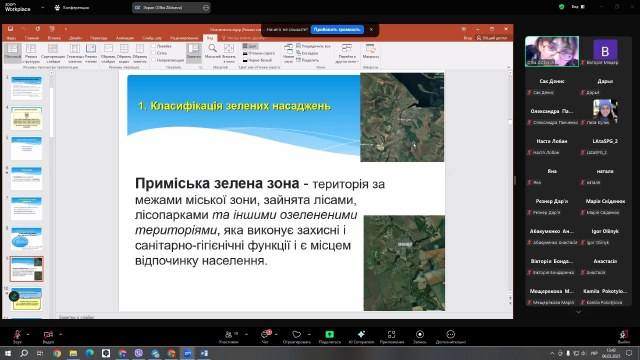Open the Дизайн ribbon tab

pos(75,38)
